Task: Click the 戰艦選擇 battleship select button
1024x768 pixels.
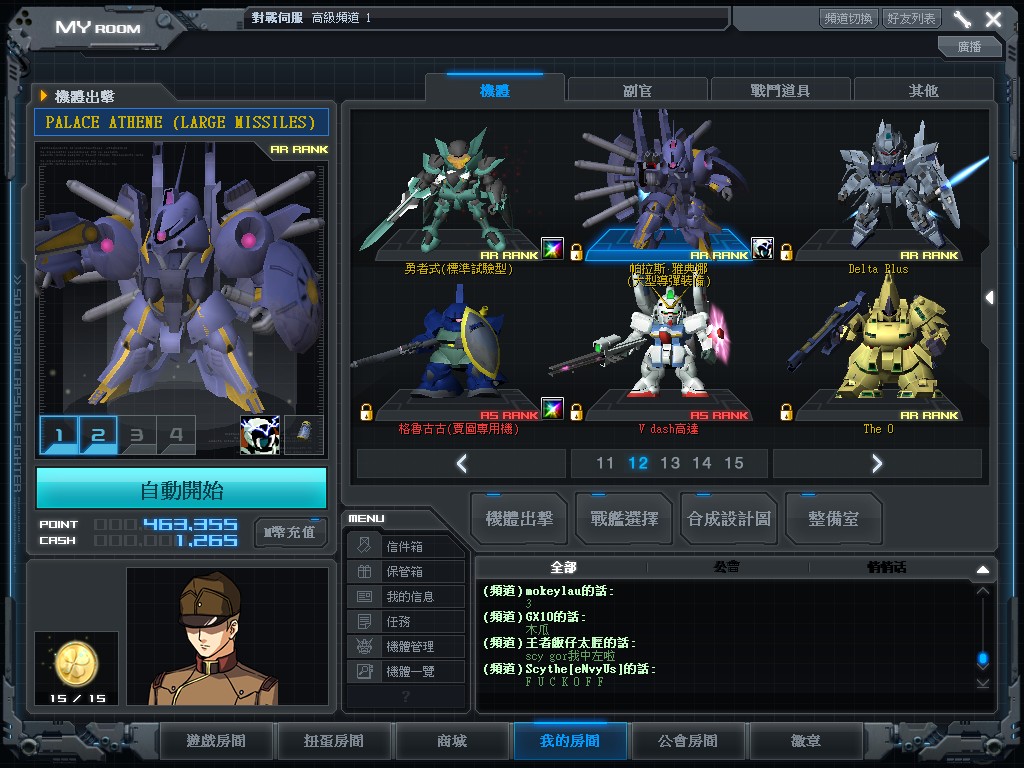Action: point(624,519)
